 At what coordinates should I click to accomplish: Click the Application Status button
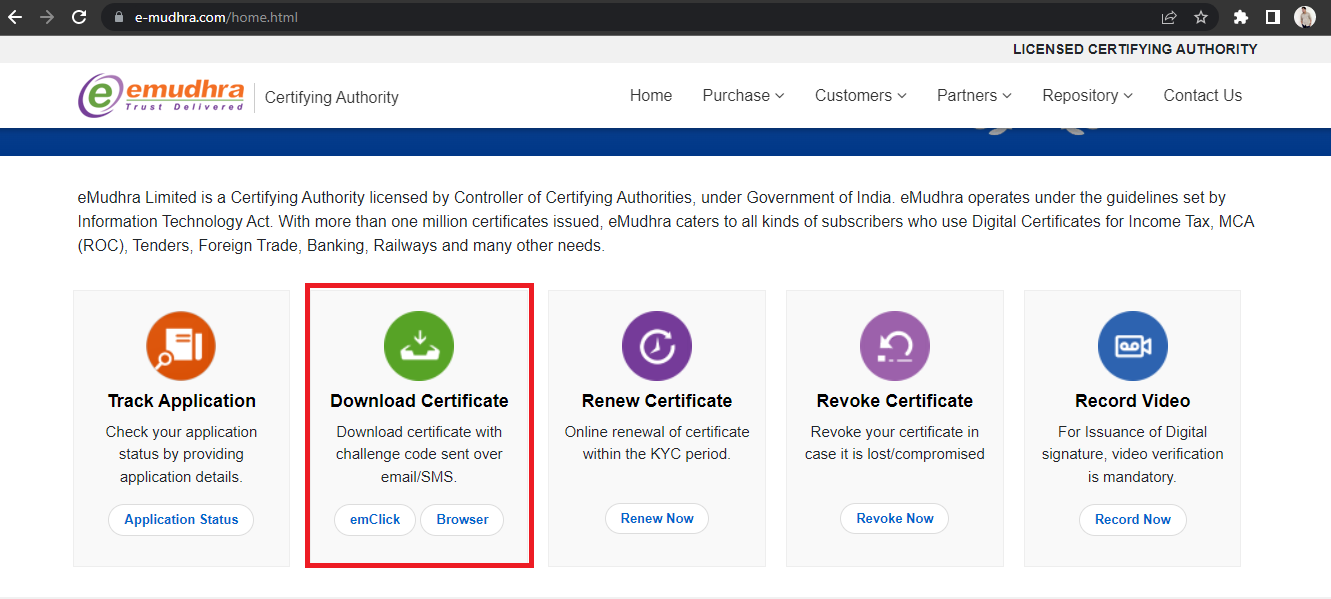(x=181, y=519)
